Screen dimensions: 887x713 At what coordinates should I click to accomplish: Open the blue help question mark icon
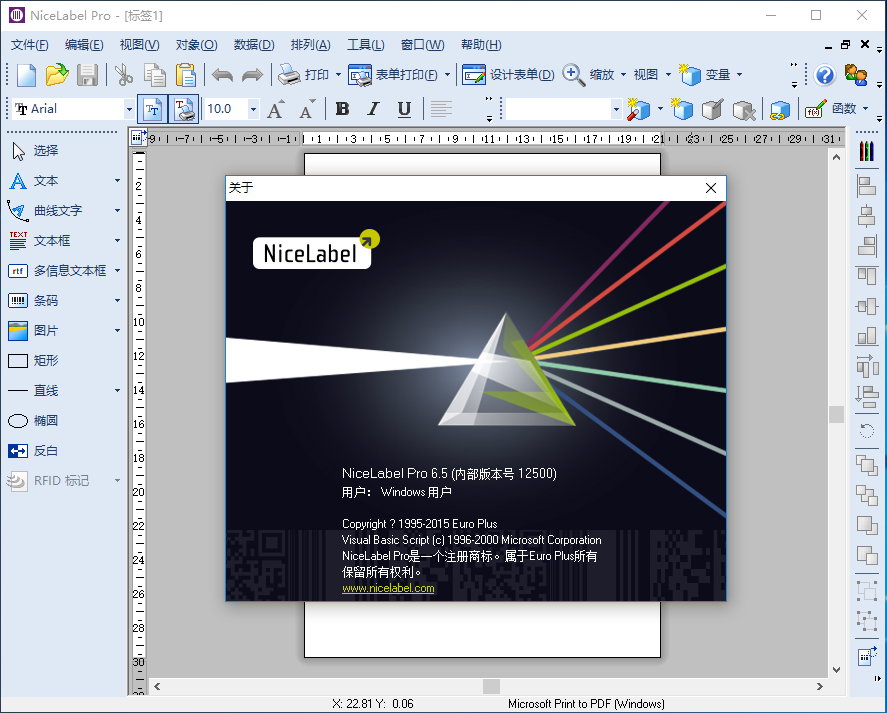(825, 75)
